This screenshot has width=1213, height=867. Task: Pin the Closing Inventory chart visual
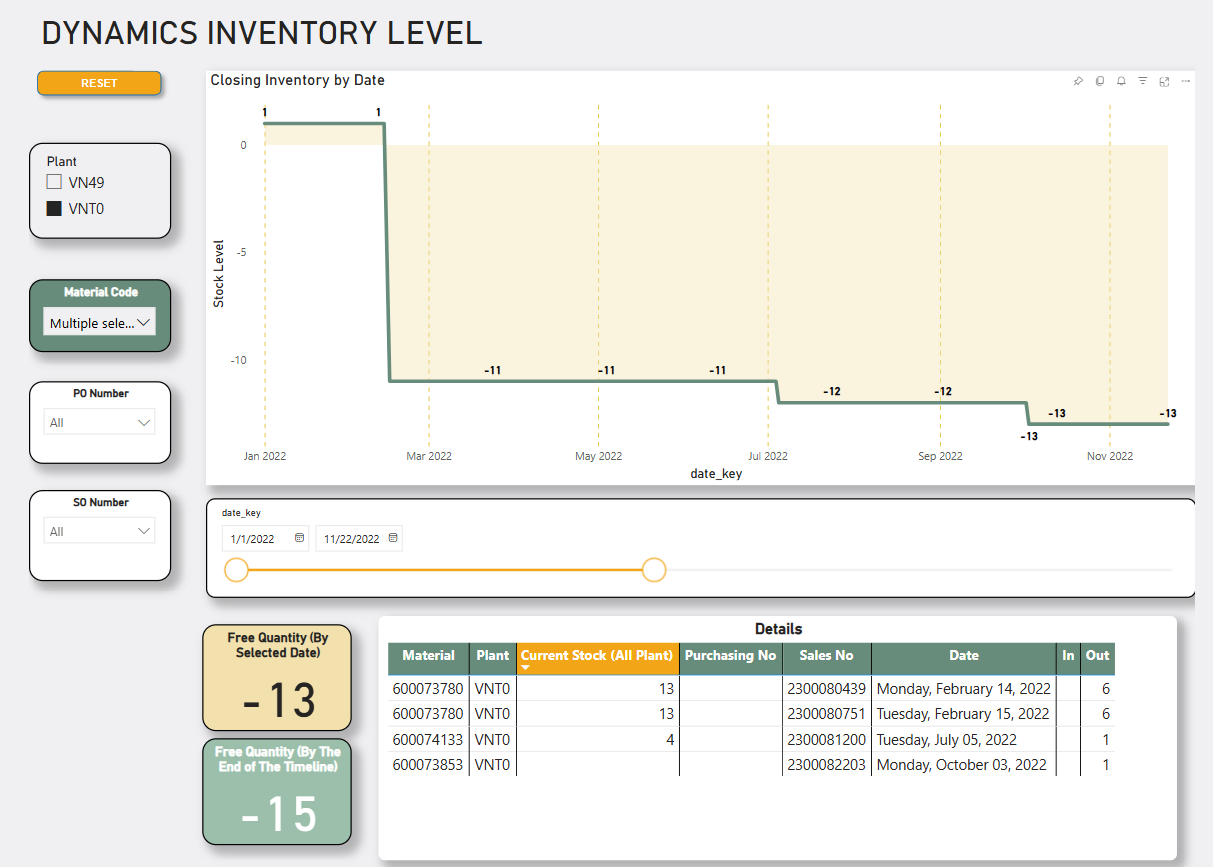[1078, 81]
